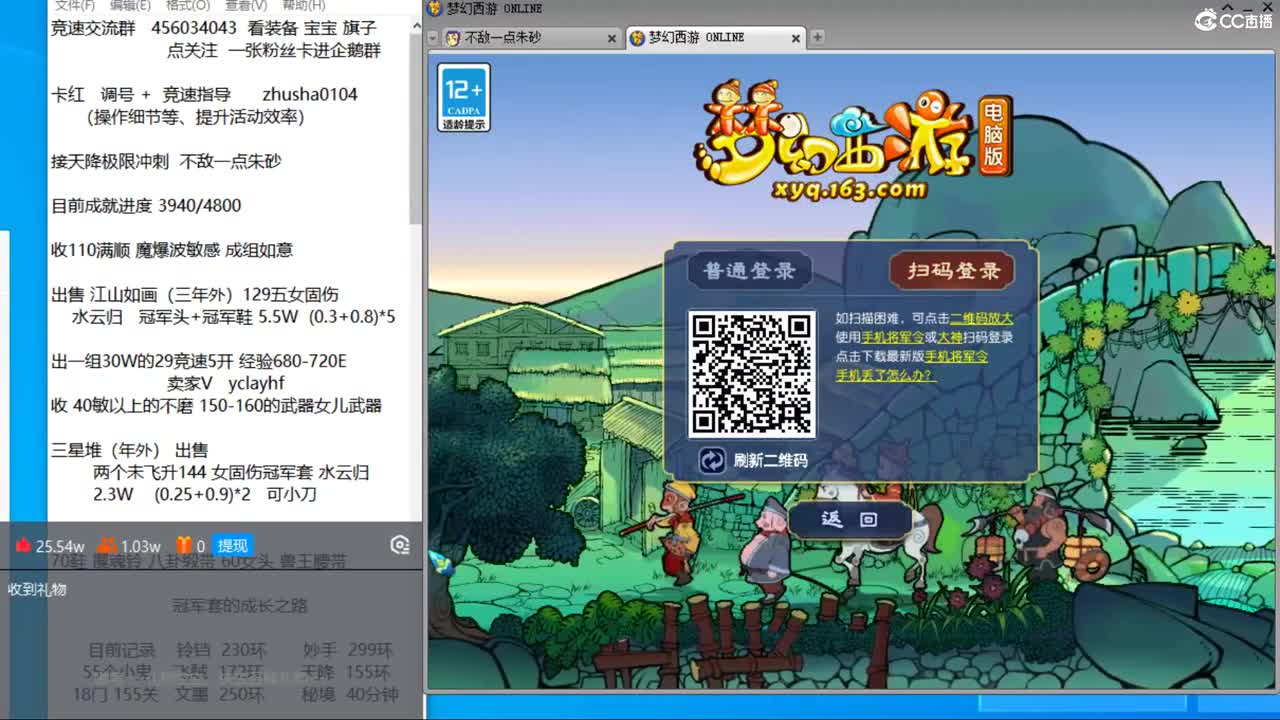This screenshot has width=1280, height=720.
Task: Open the 手机丢了怎么办？ help link
Action: 886,375
